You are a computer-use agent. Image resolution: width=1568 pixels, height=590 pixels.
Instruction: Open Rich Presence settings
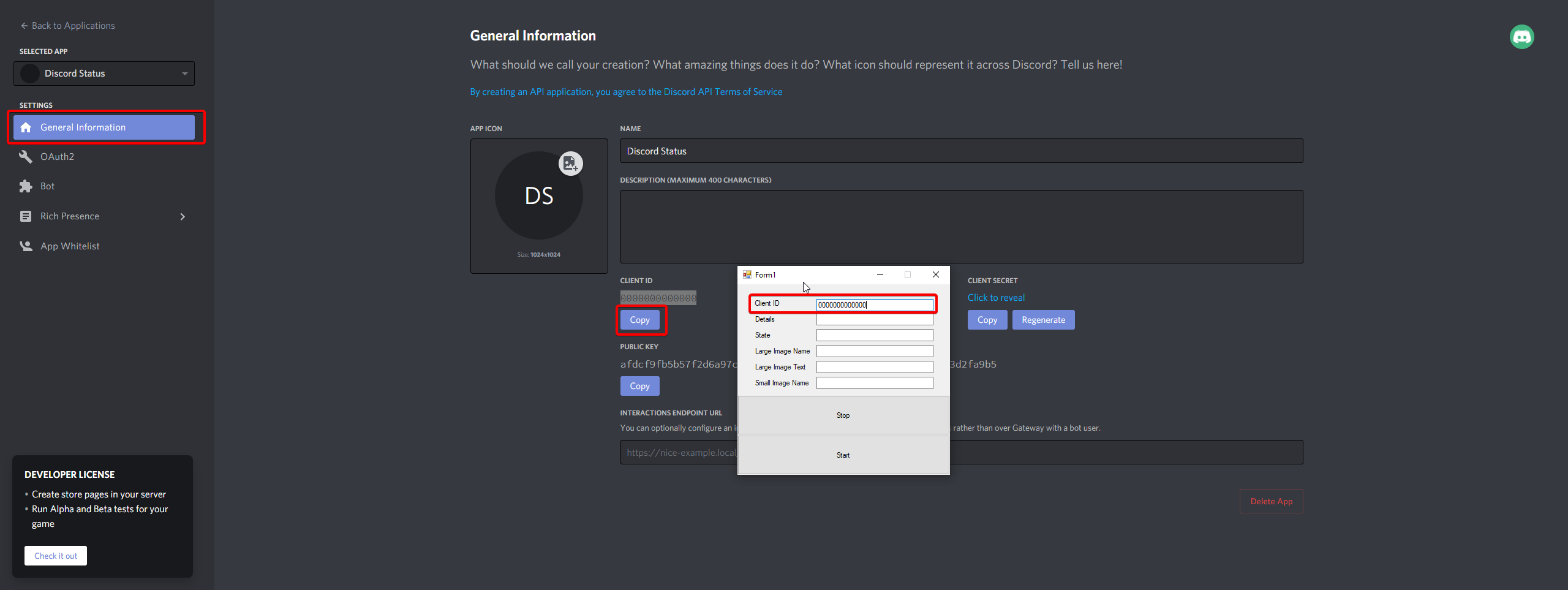104,216
